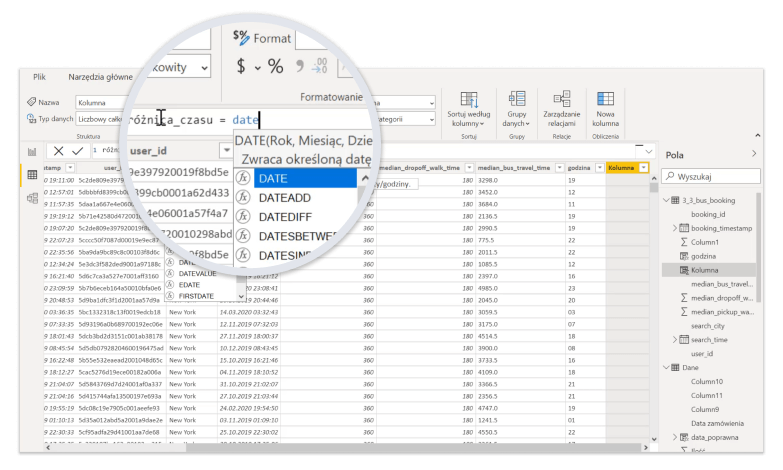This screenshot has width=783, height=470.
Task: Select the cell 14.03.2020 03:32:43
Action: click(249, 312)
